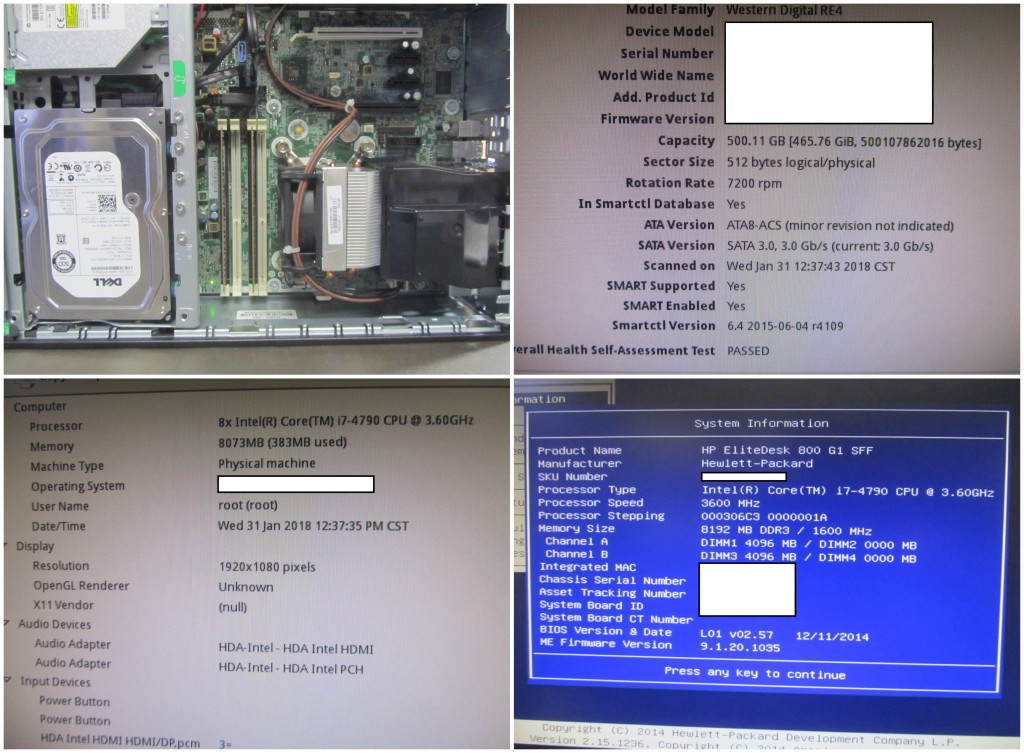Click the 'HDA-Intel - HDA Intel HDMI' audio adapter value
Viewport: 1024px width, 753px height.
[296, 649]
